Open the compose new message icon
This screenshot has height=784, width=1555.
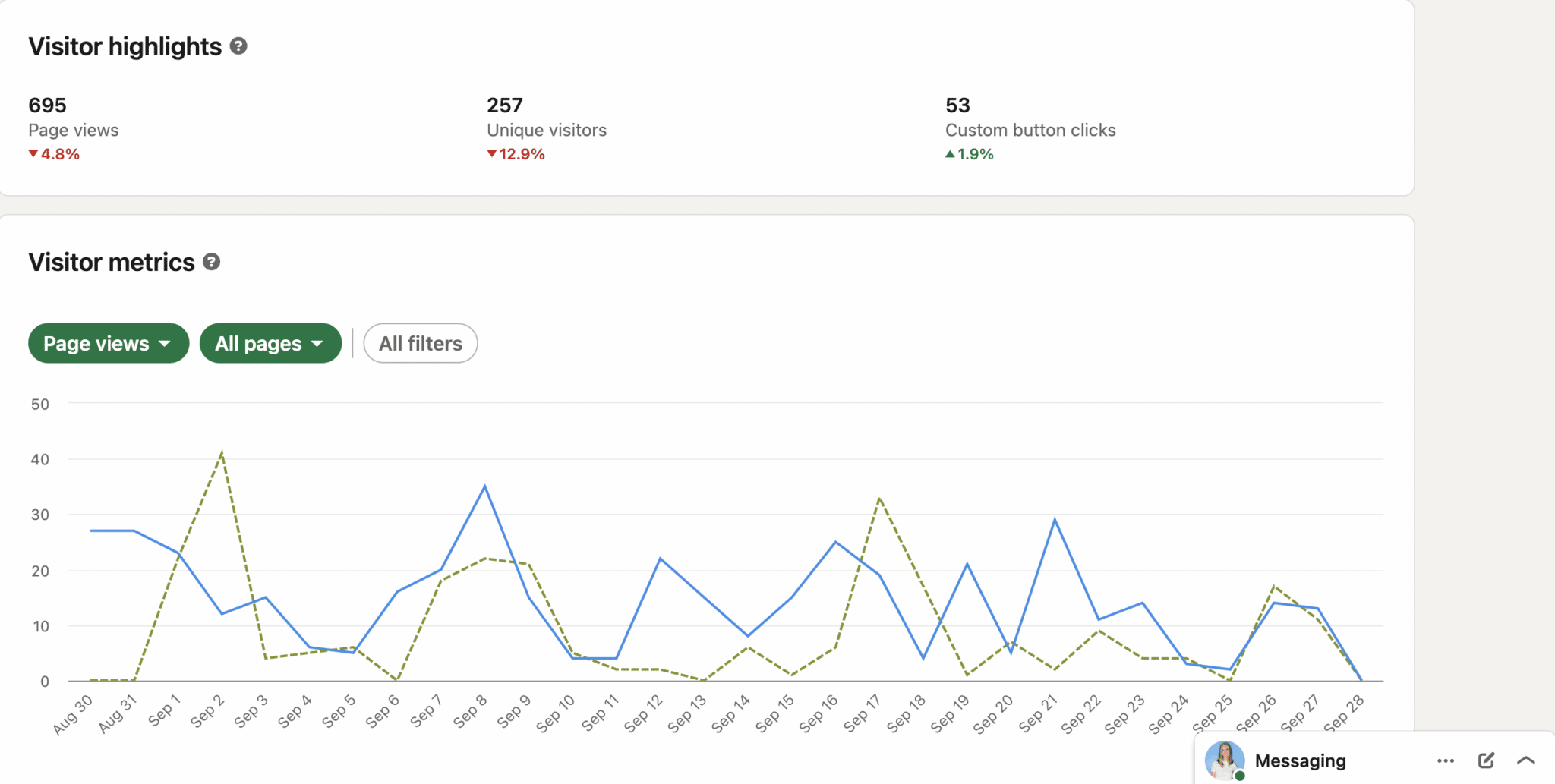1486,760
